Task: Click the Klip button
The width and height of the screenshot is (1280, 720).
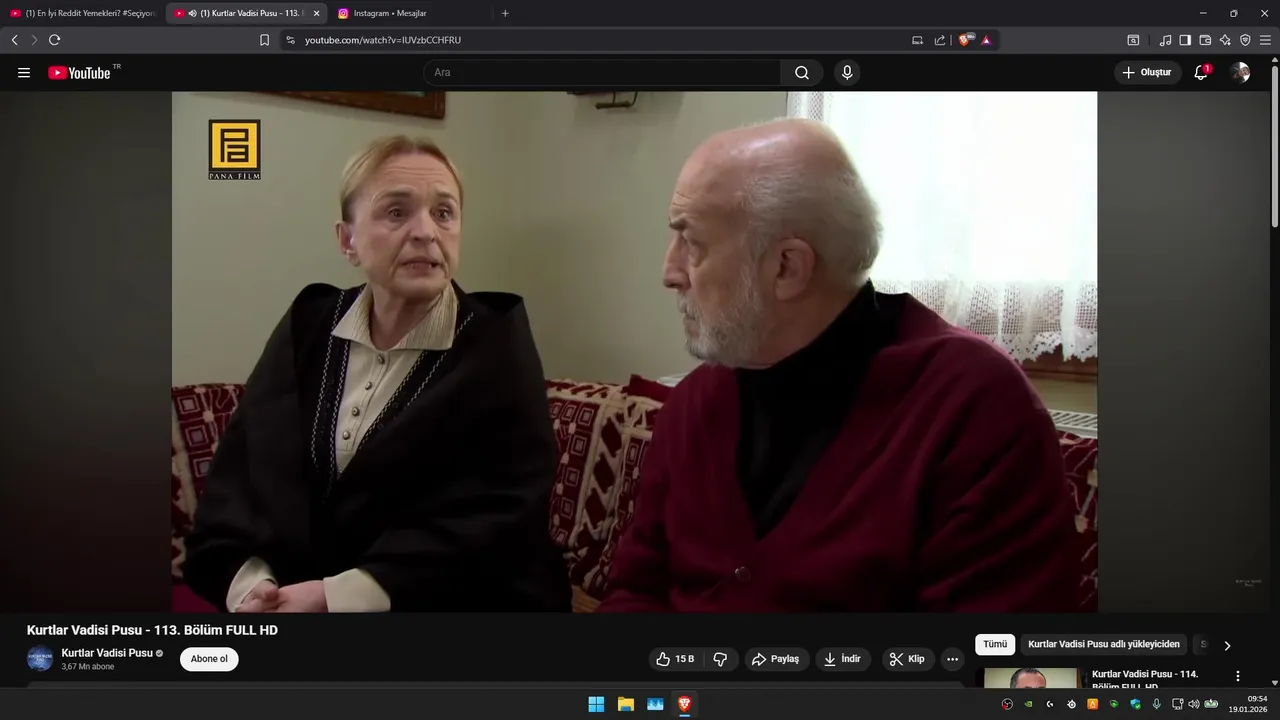Action: click(x=908, y=659)
